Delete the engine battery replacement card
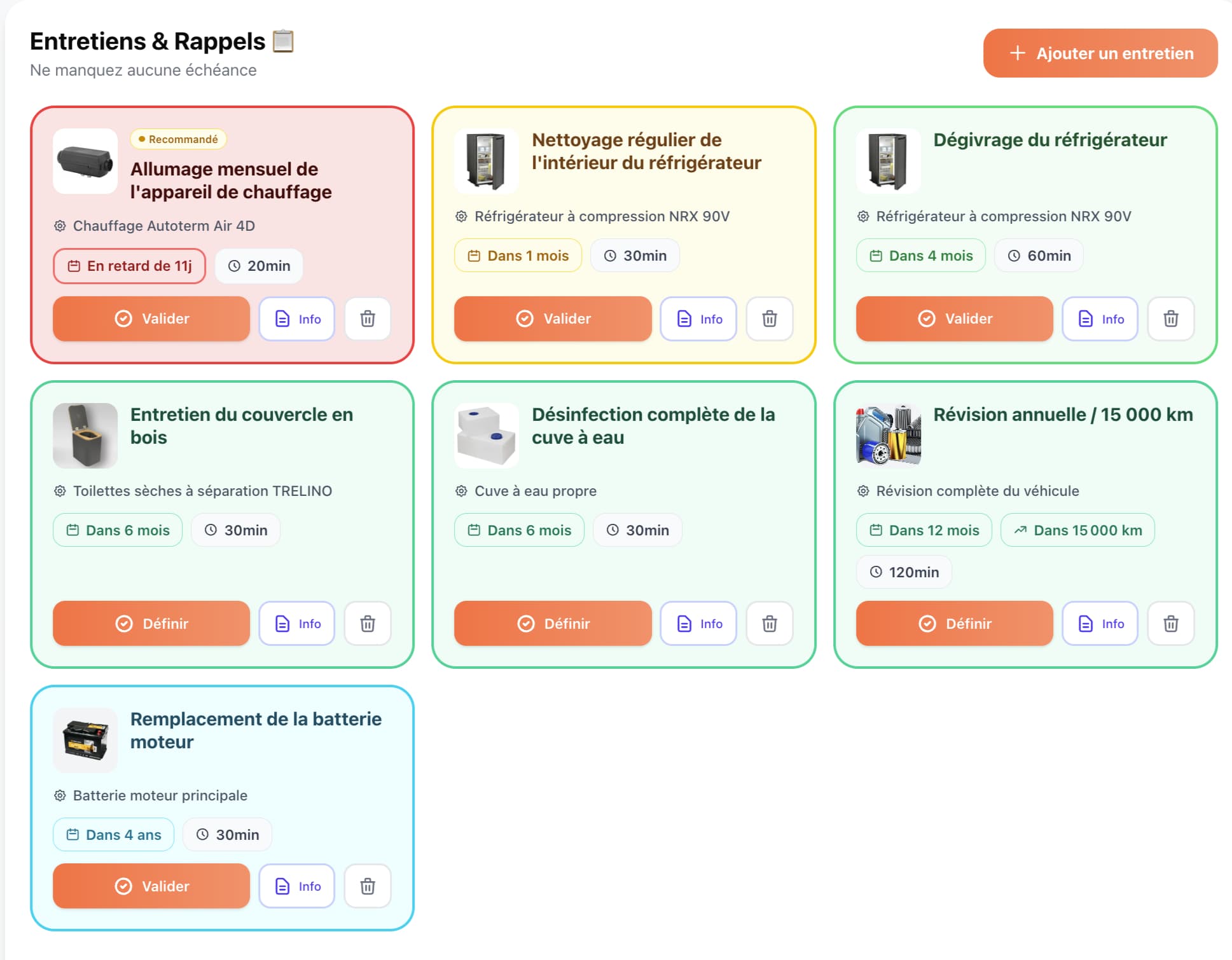The width and height of the screenshot is (1232, 960). point(368,886)
